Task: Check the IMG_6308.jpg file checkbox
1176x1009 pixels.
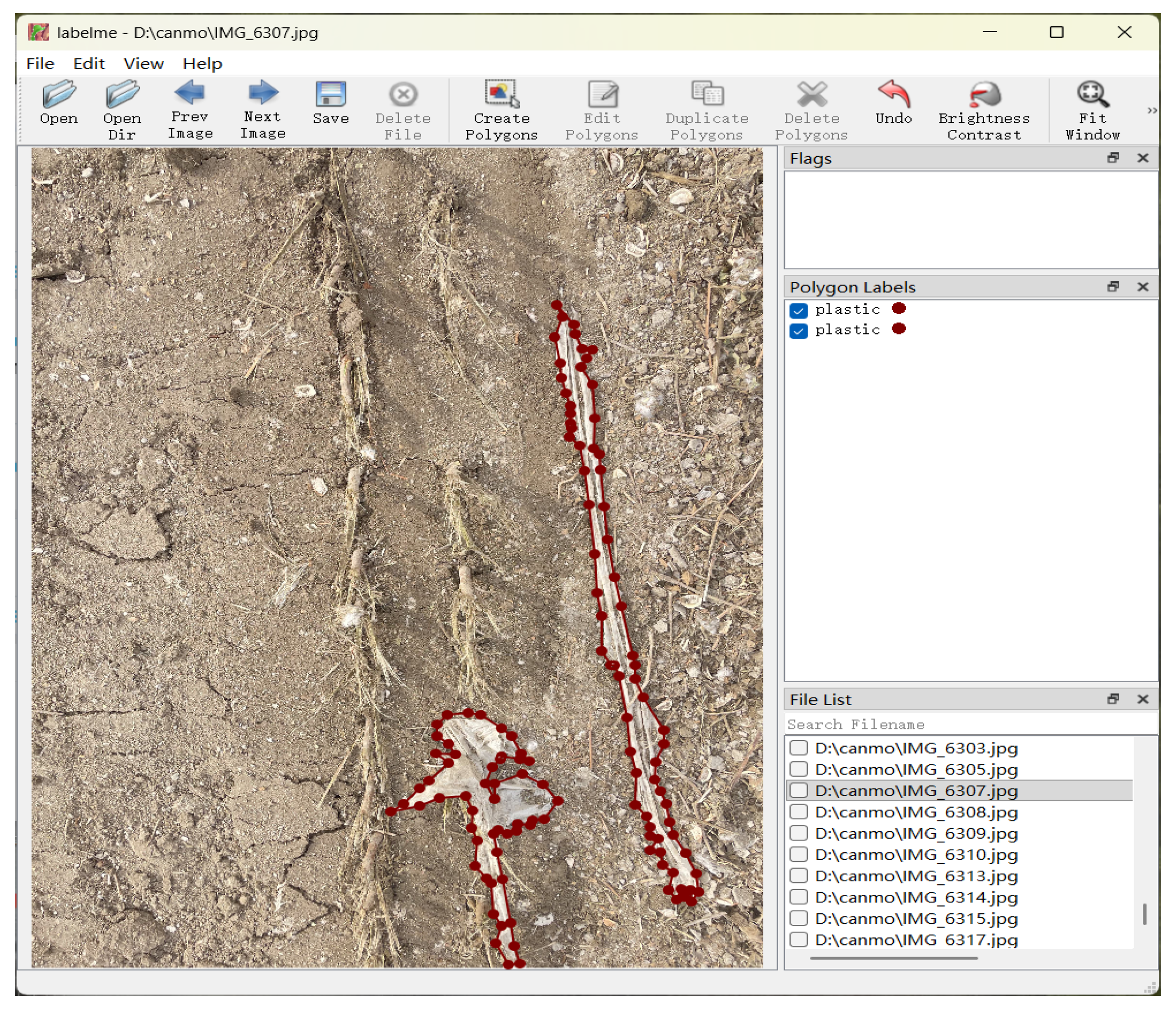Action: coord(798,811)
